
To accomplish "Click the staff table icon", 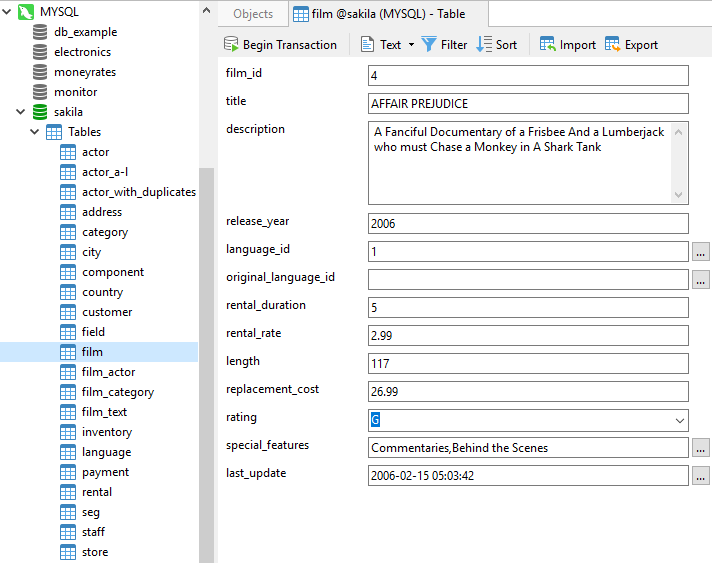I will [x=68, y=532].
